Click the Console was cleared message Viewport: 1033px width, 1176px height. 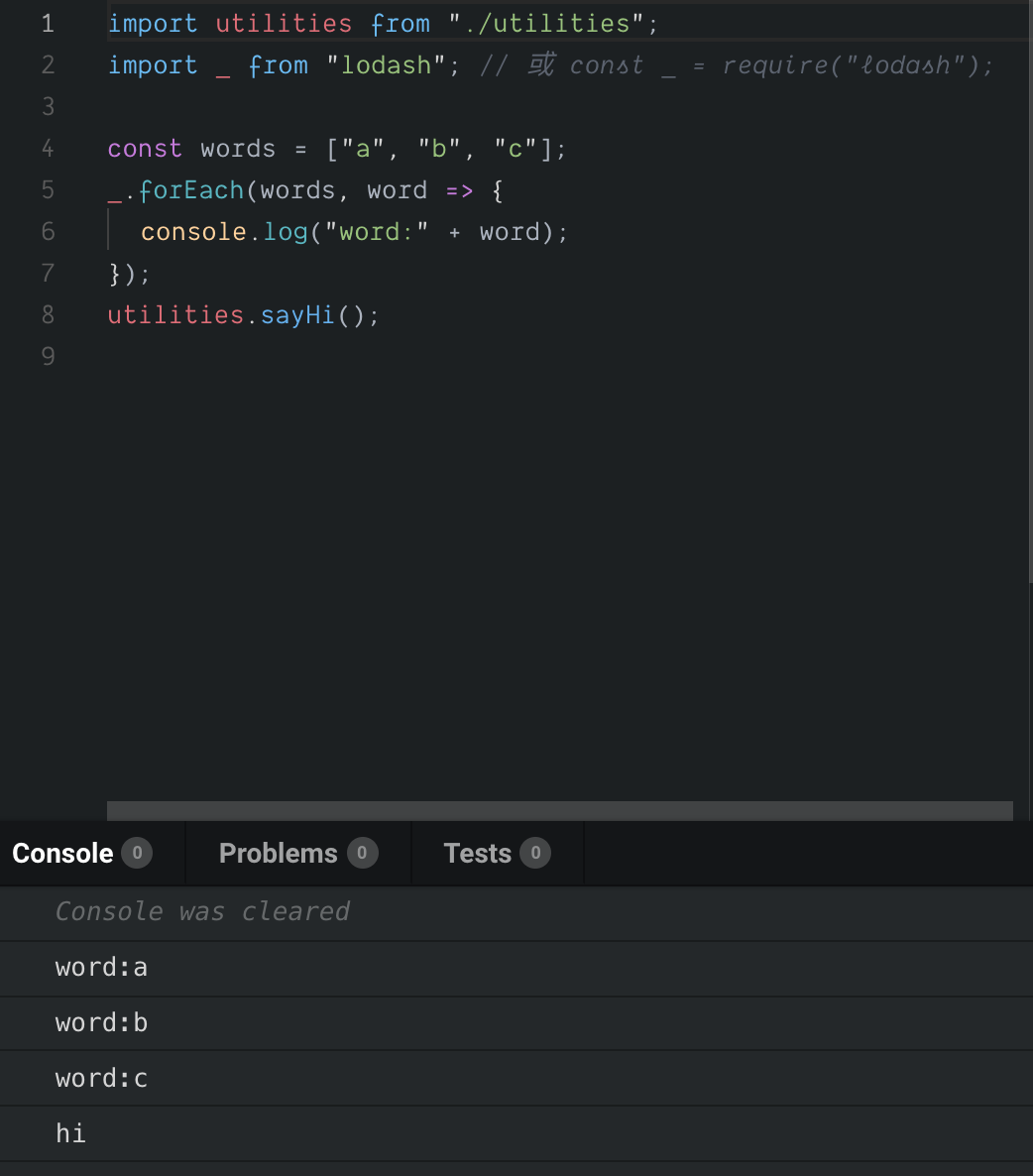point(202,911)
